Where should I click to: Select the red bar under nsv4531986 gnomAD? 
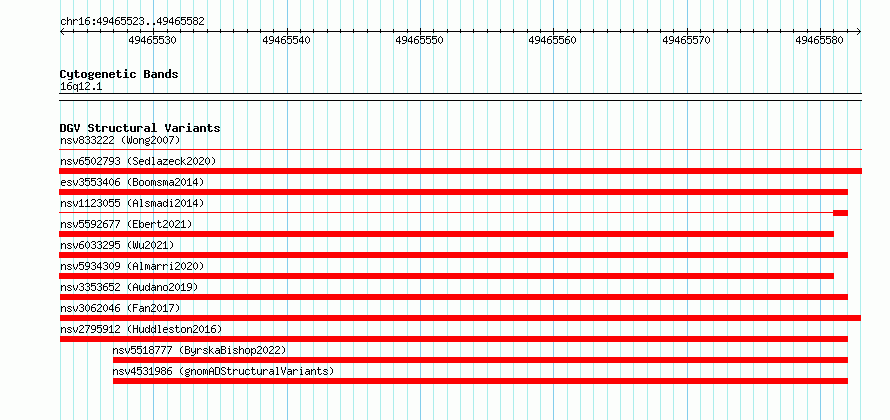coord(480,381)
